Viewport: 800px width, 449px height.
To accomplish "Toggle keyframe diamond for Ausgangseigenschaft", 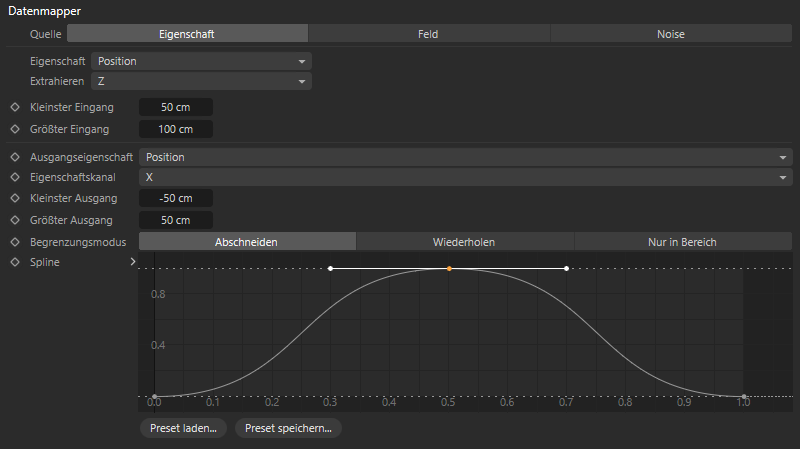I will [15, 157].
